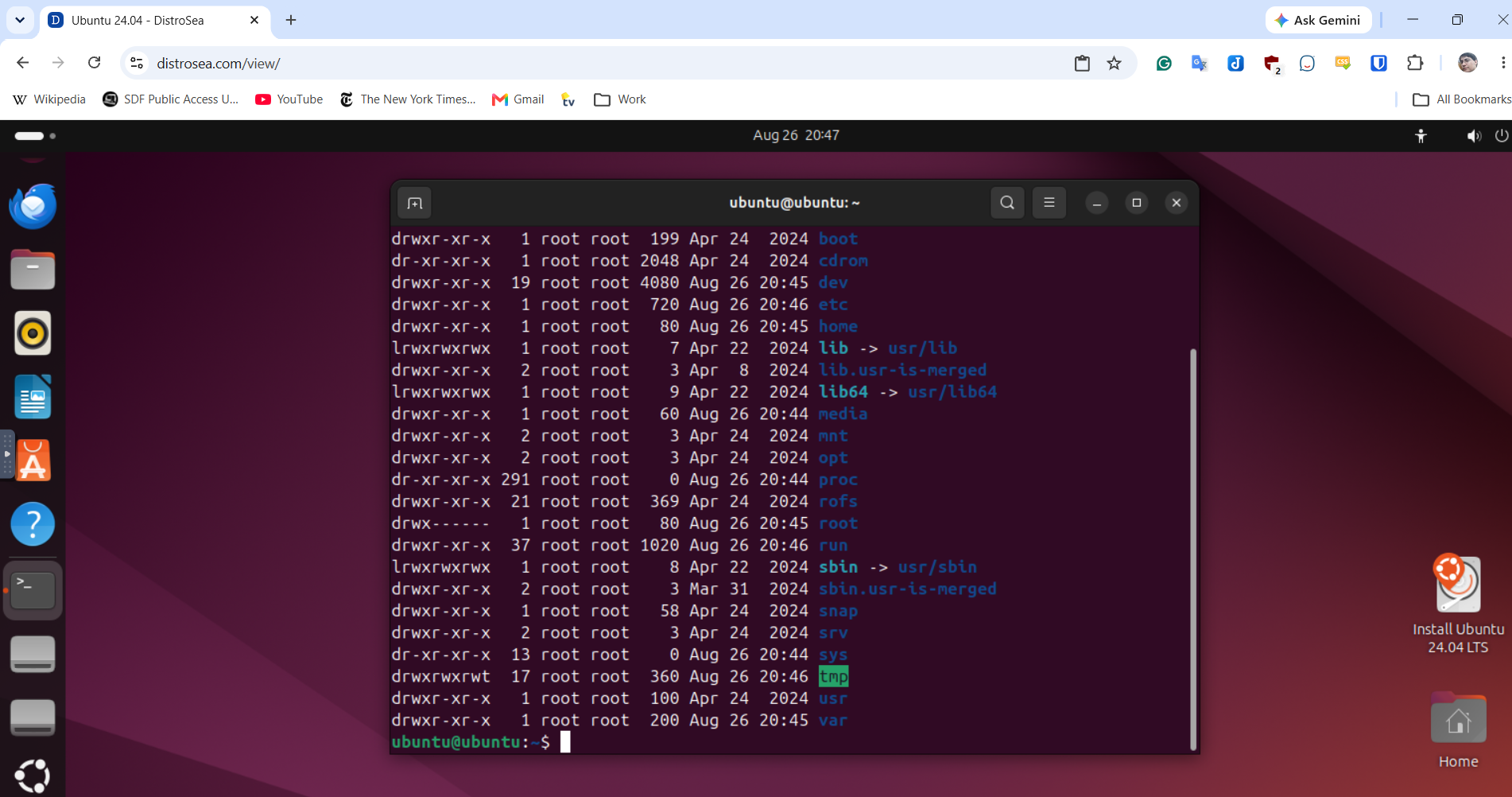Click the volume icon in top bar
Viewport: 1512px width, 797px height.
(x=1474, y=136)
